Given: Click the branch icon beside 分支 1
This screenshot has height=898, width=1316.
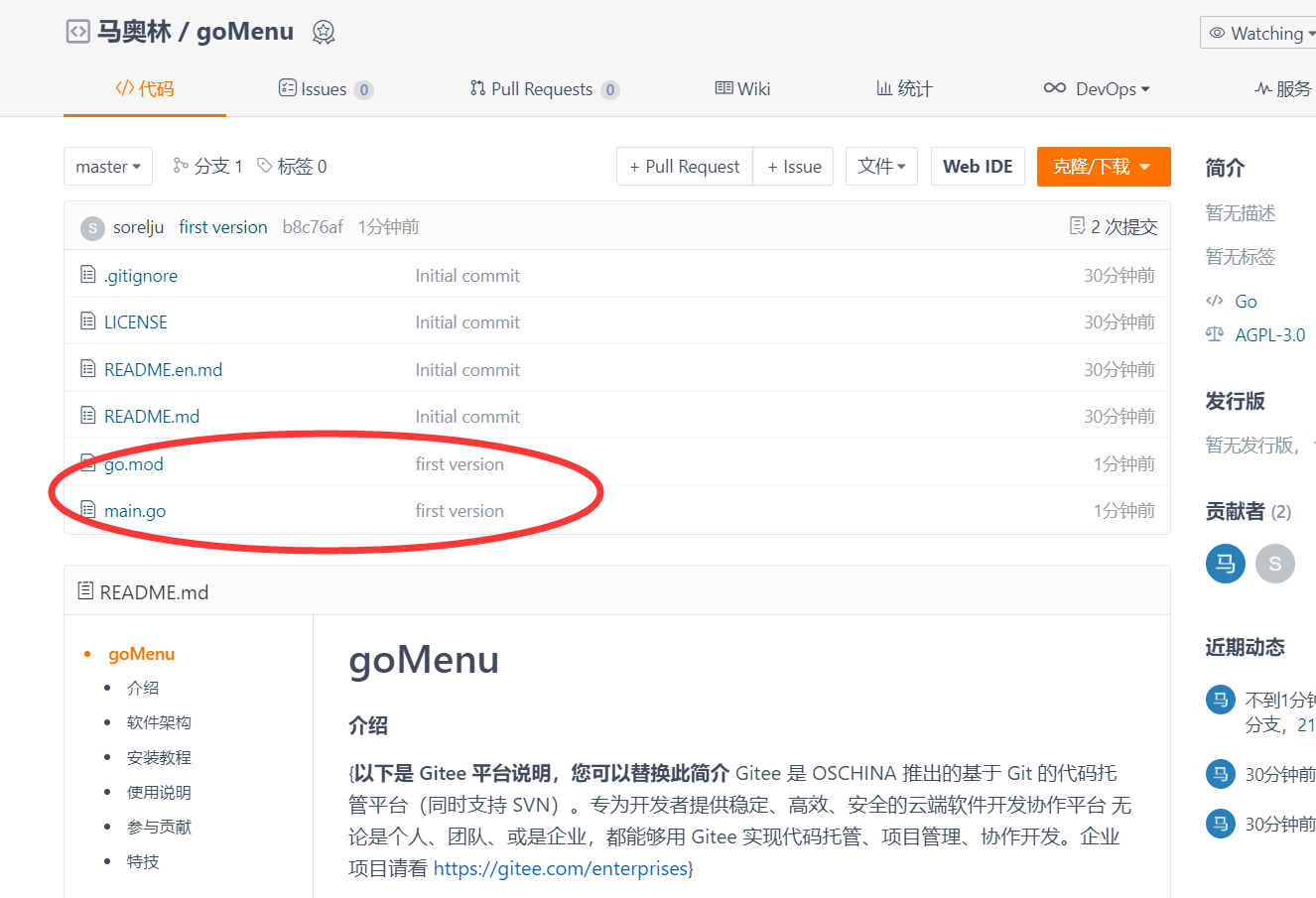Looking at the screenshot, I should click(x=181, y=166).
